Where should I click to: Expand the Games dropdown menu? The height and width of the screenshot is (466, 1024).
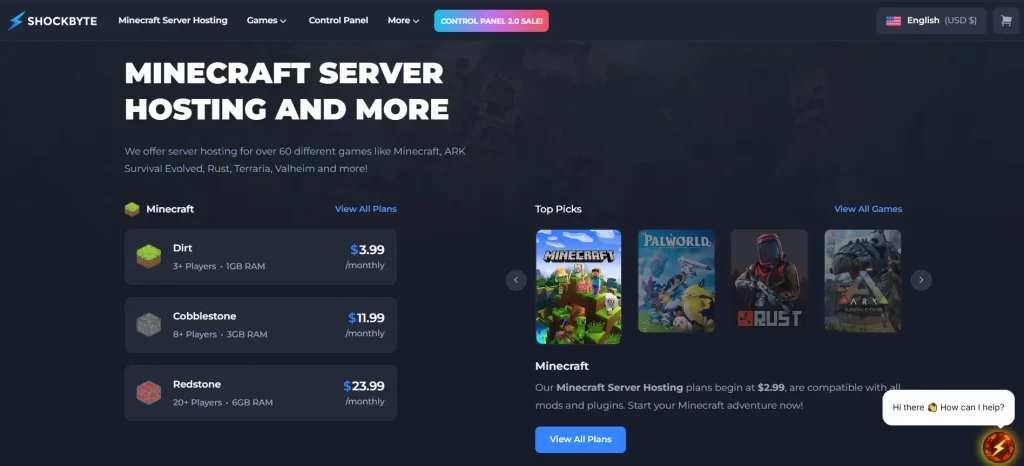tap(266, 21)
